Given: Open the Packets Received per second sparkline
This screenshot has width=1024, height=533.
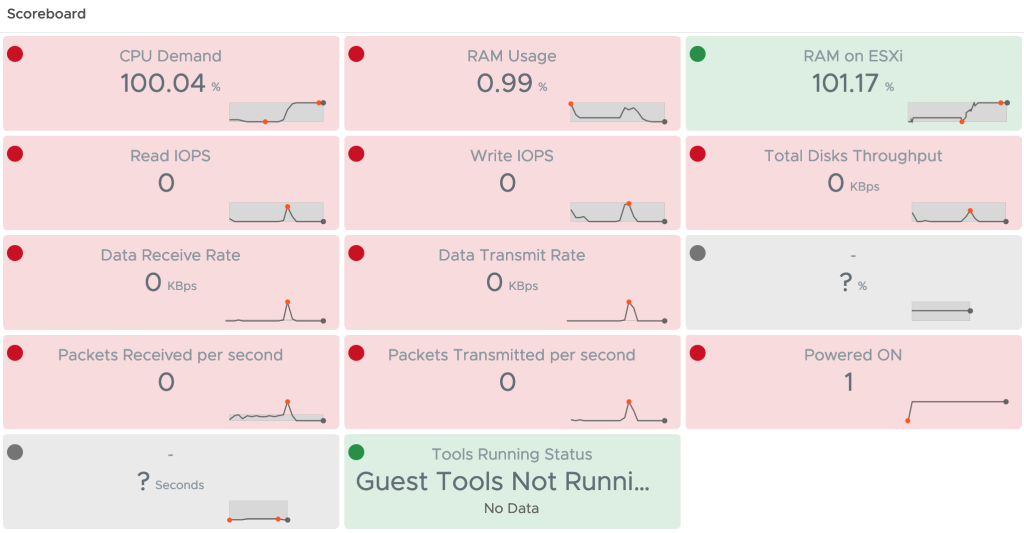Looking at the screenshot, I should (x=277, y=412).
